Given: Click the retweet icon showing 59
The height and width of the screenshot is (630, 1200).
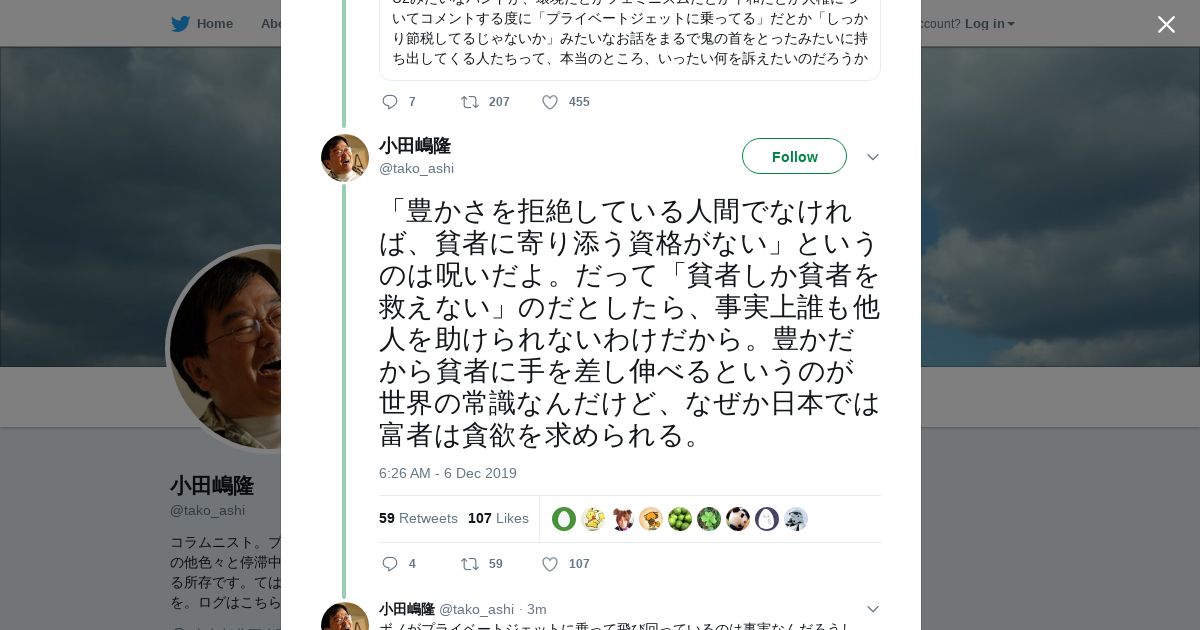Looking at the screenshot, I should 470,564.
